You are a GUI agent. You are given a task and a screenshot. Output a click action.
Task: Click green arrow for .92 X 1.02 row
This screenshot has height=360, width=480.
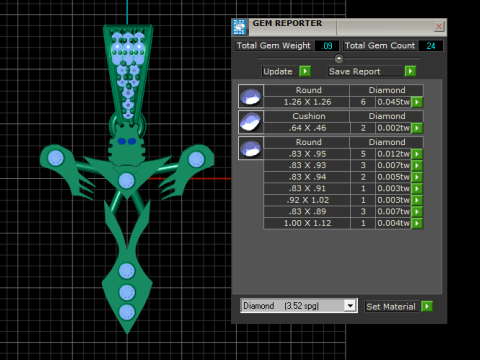[417, 200]
